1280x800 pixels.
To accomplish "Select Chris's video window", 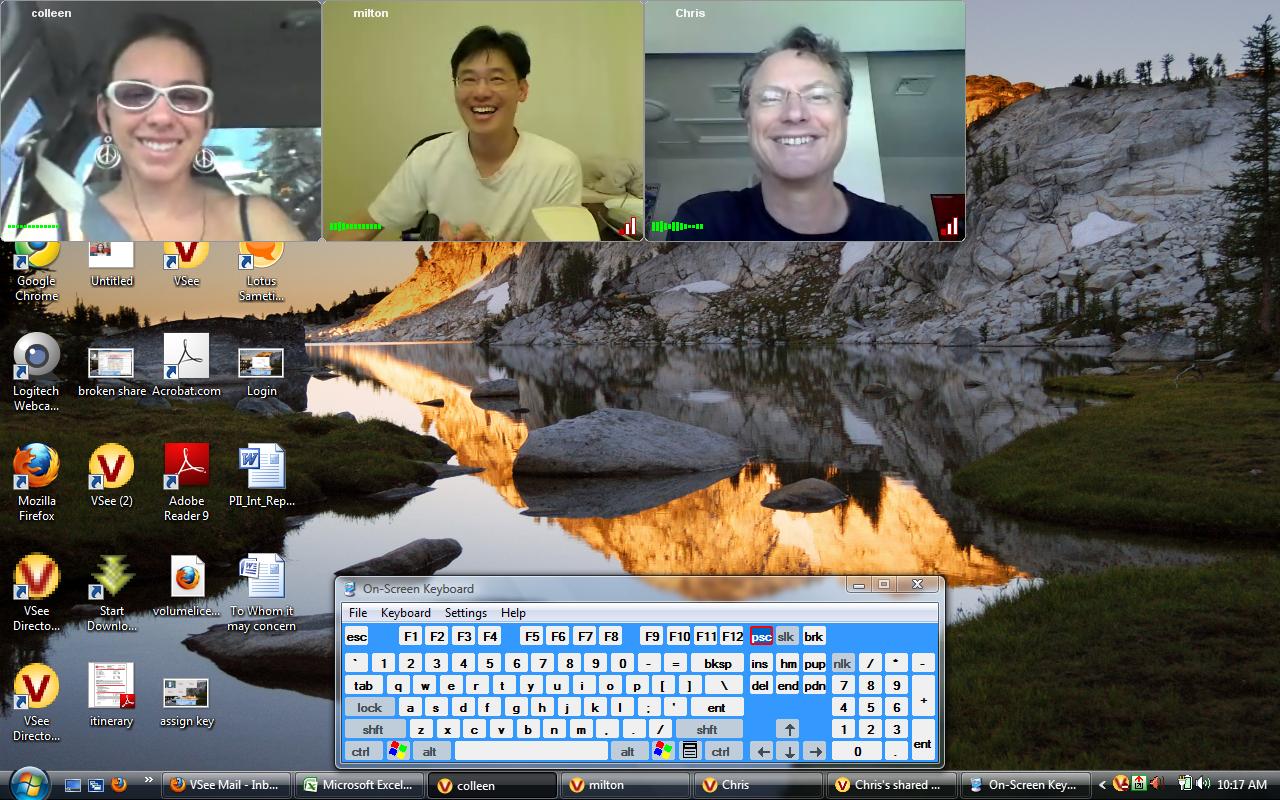I will tap(804, 120).
